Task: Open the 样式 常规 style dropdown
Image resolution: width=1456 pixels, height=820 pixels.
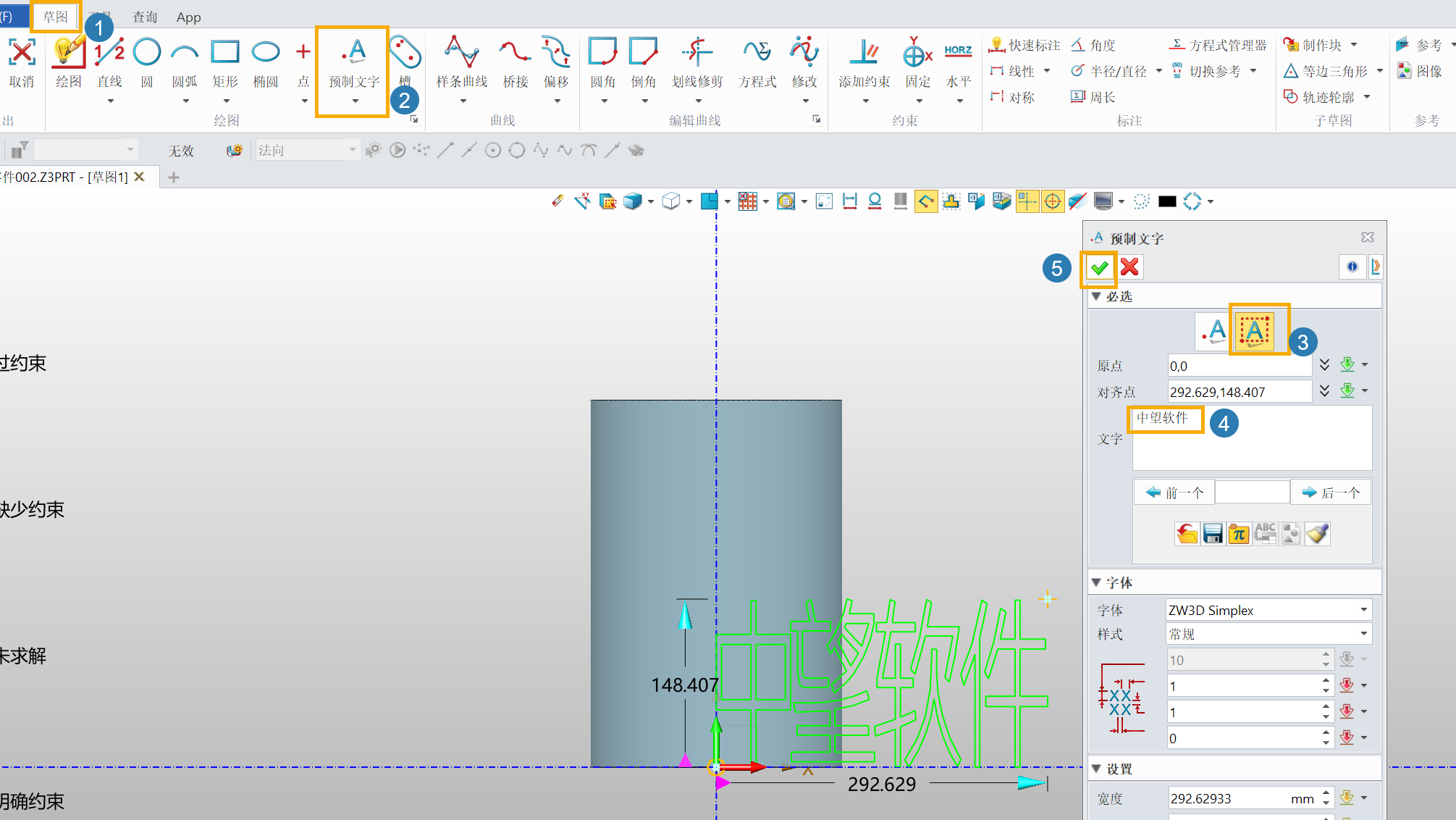Action: [x=1268, y=634]
